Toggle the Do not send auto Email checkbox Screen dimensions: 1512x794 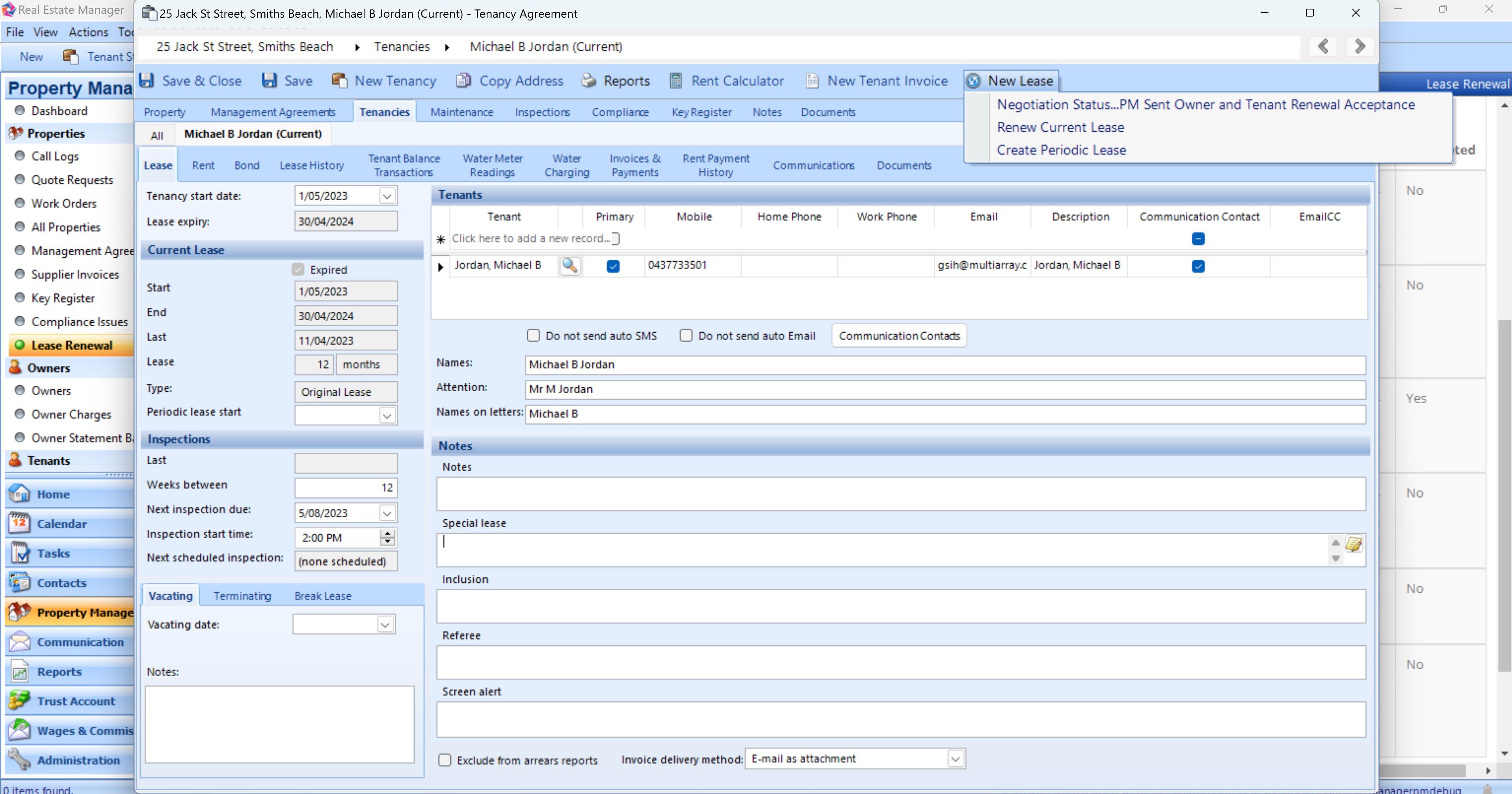pos(686,335)
